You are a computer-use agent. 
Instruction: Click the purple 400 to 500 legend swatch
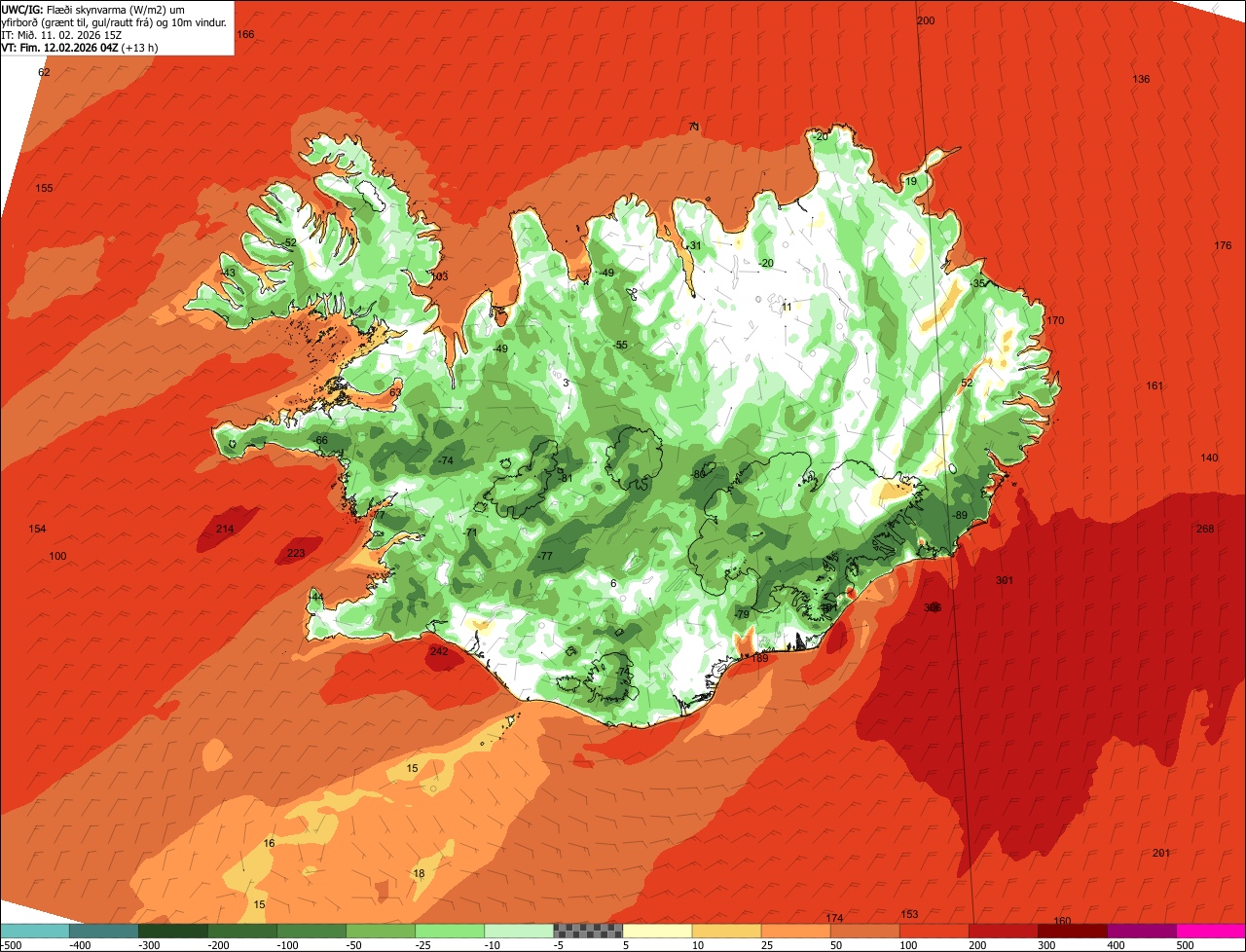pos(1142,930)
